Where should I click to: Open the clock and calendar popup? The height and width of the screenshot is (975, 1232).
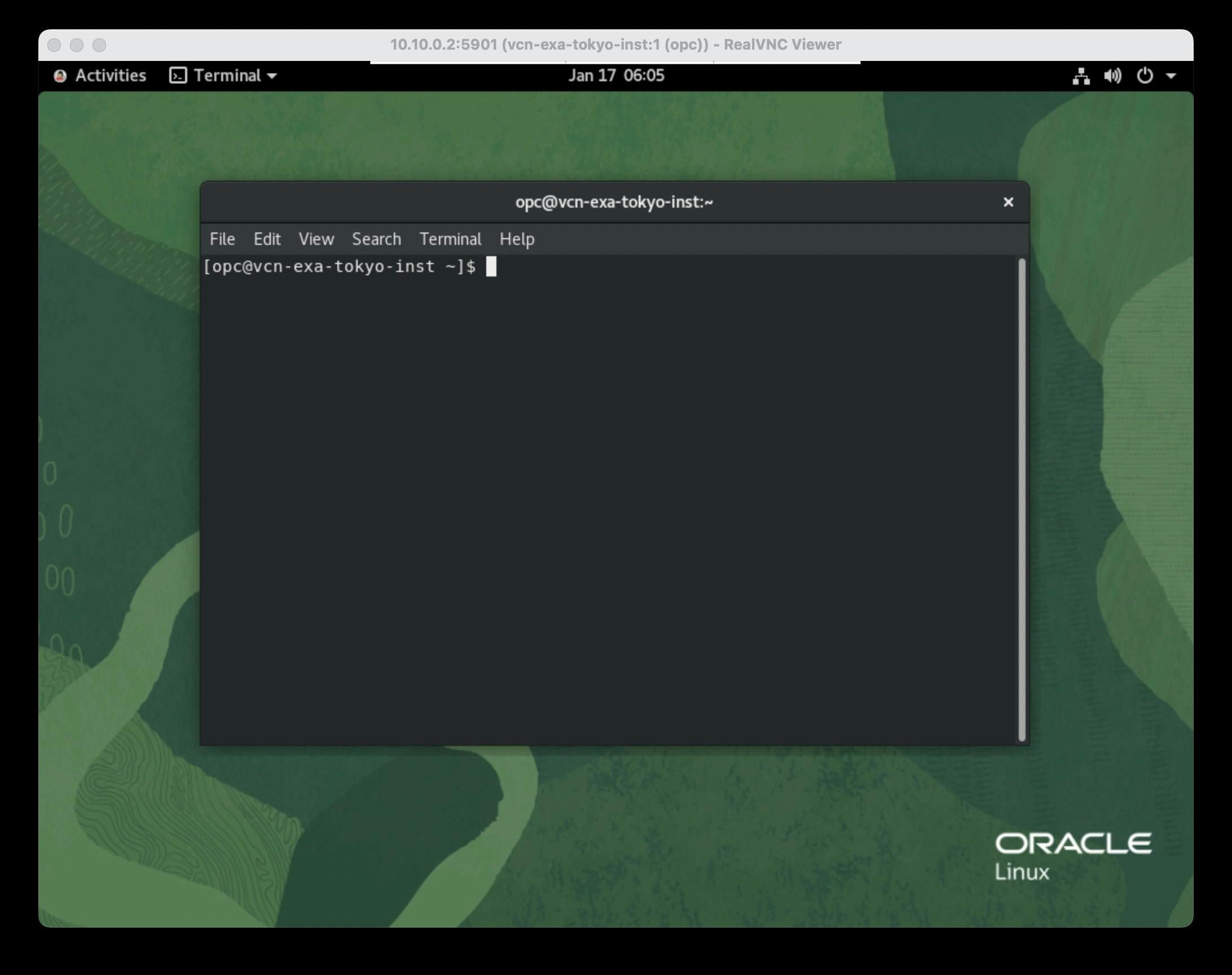coord(615,76)
